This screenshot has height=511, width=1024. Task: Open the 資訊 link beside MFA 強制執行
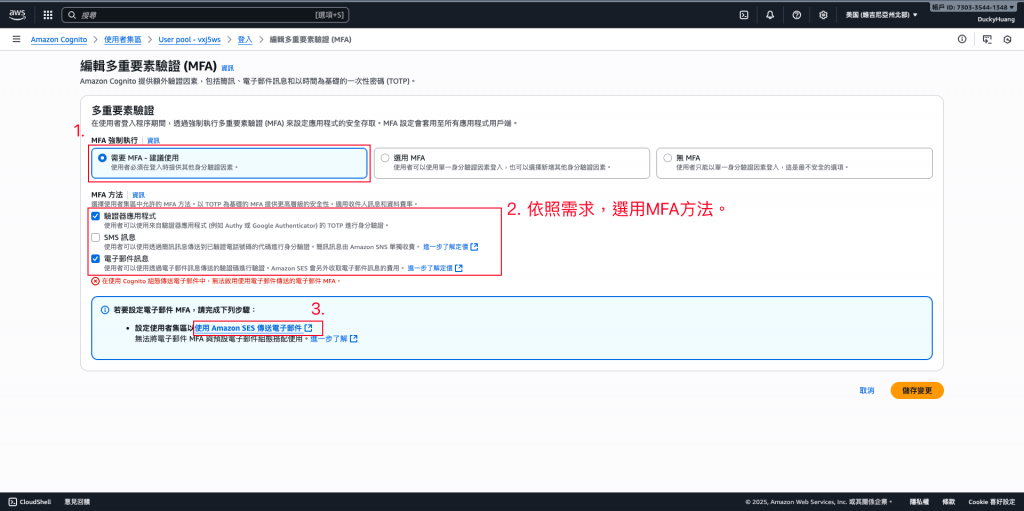coord(153,140)
